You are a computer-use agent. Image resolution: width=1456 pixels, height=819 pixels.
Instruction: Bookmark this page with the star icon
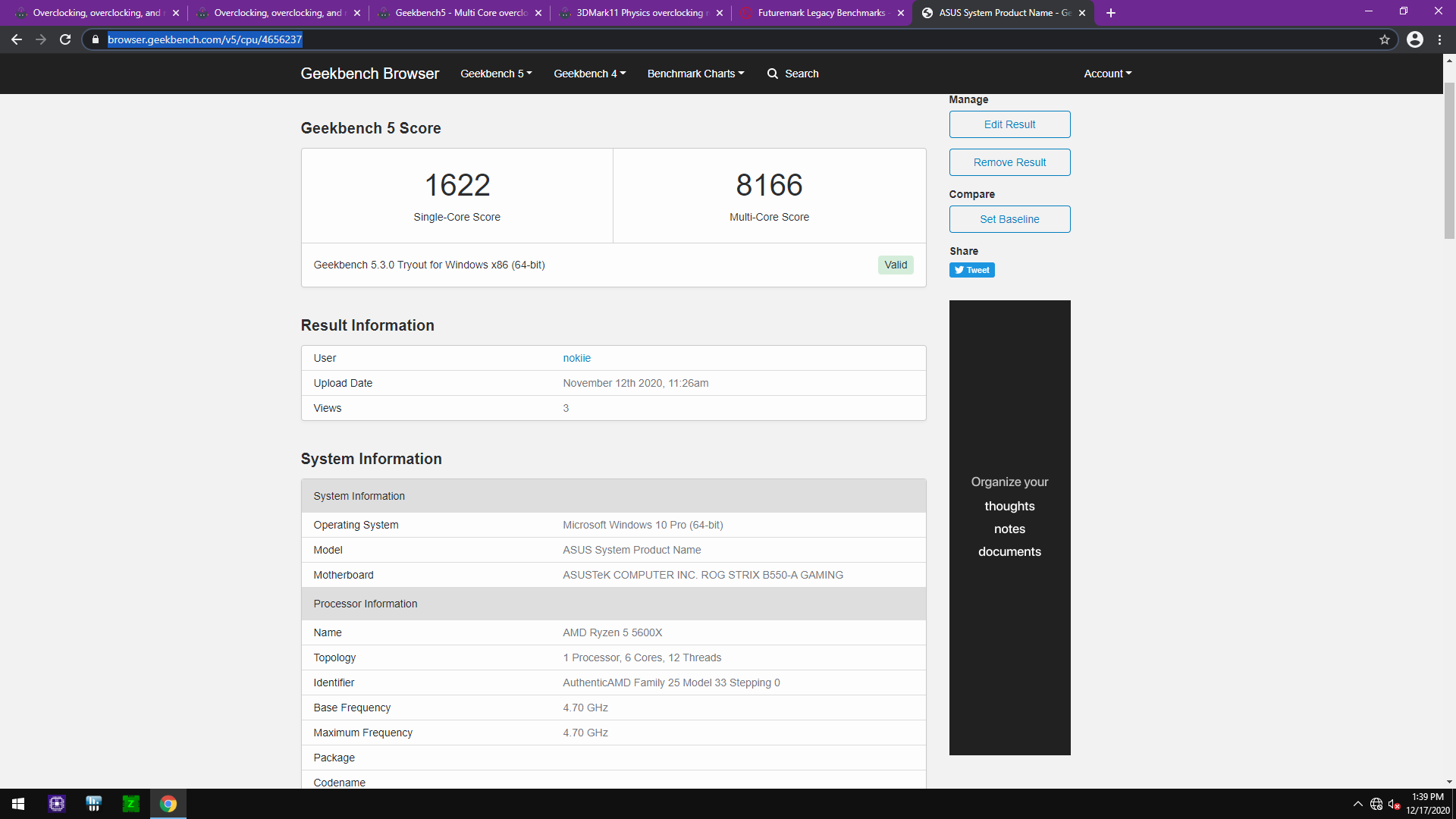[1385, 39]
